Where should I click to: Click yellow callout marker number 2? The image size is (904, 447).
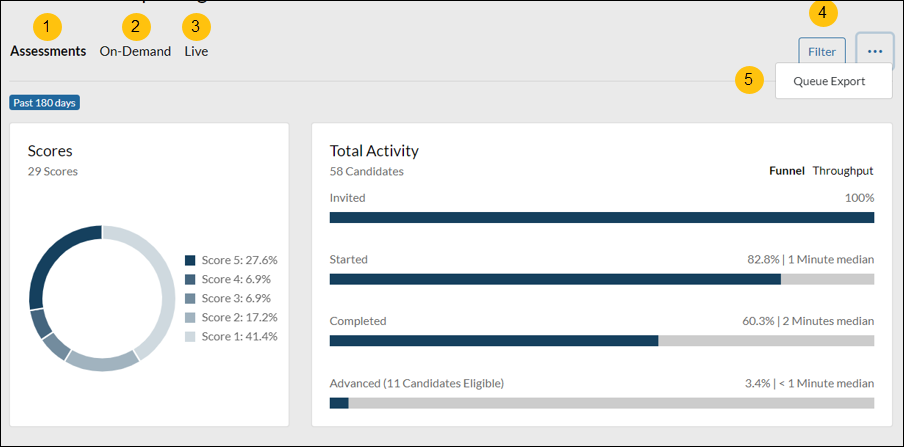coord(136,25)
